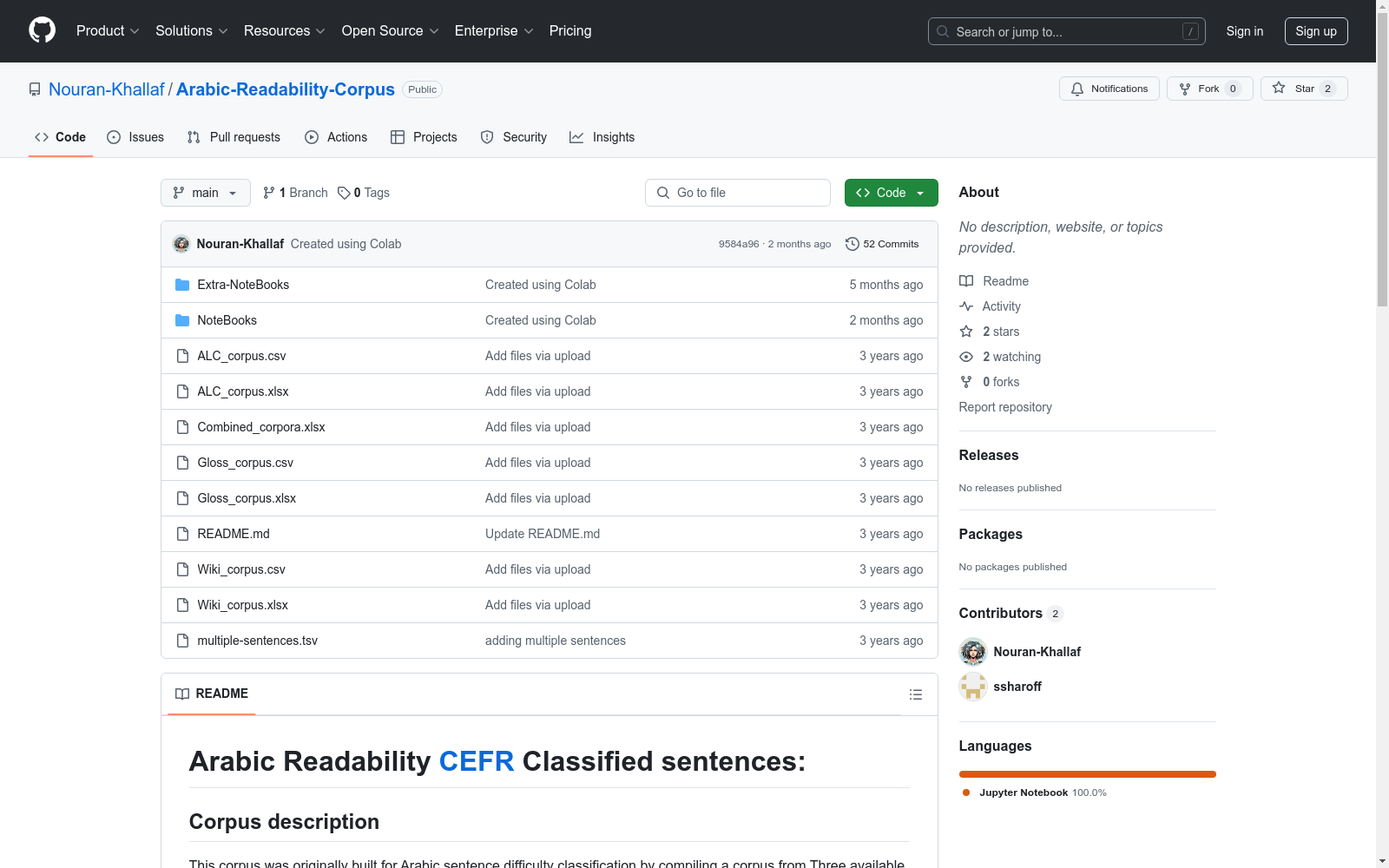Click the tag icon next to 0 Tags
The height and width of the screenshot is (868, 1389).
(x=344, y=193)
